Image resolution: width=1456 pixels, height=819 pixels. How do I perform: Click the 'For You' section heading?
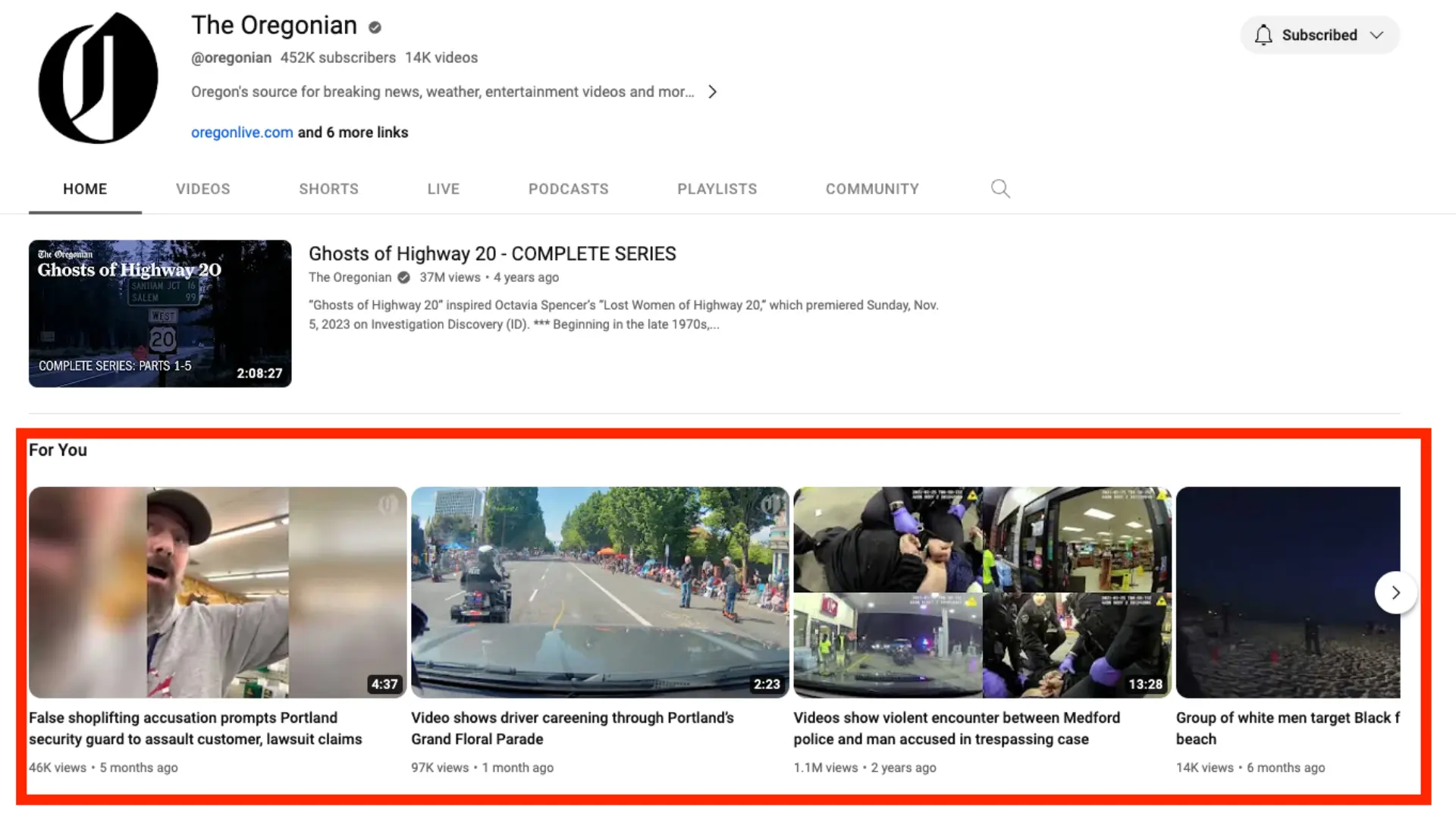(x=58, y=450)
